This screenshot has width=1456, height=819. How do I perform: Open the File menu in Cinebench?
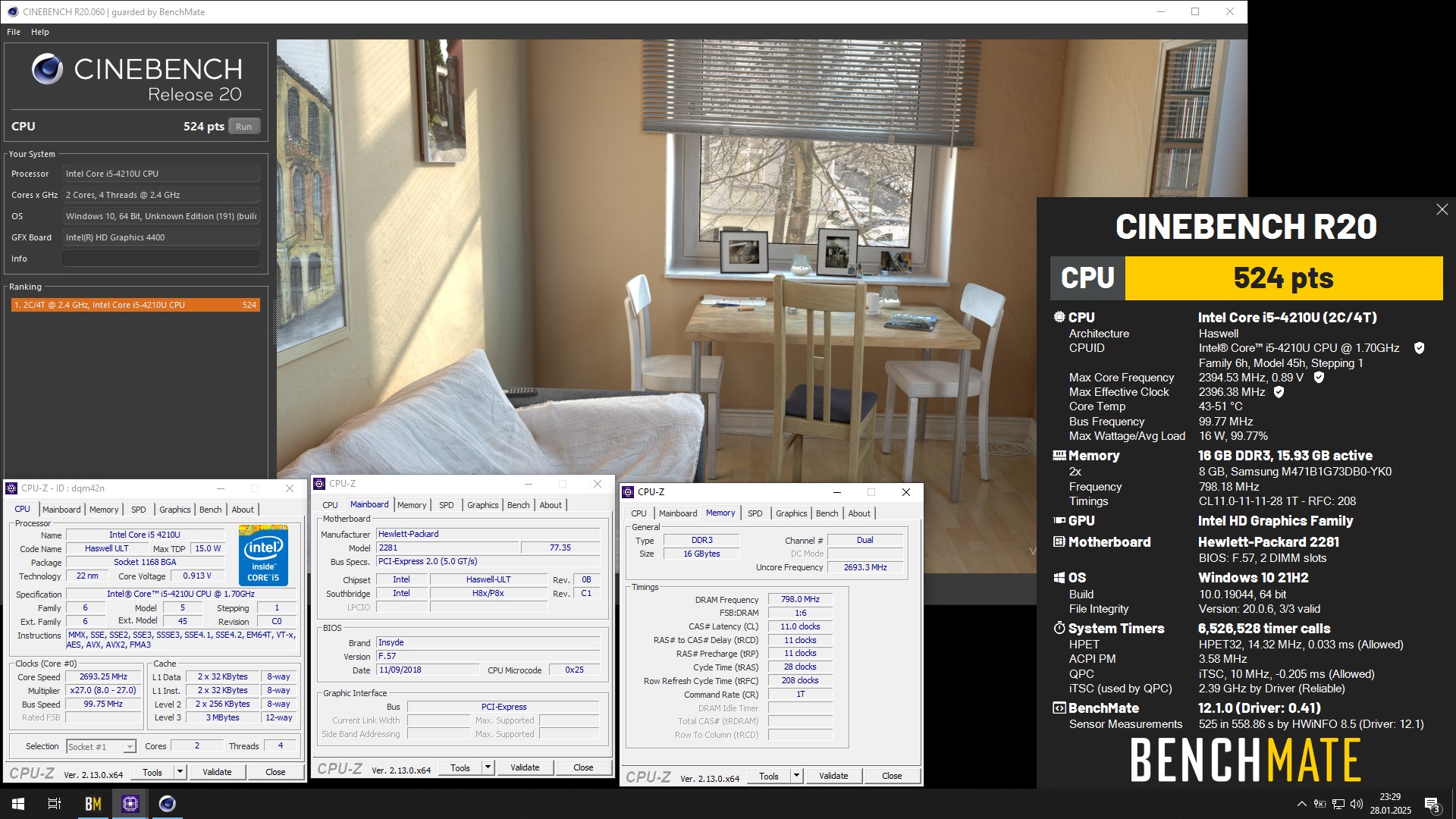pos(14,32)
